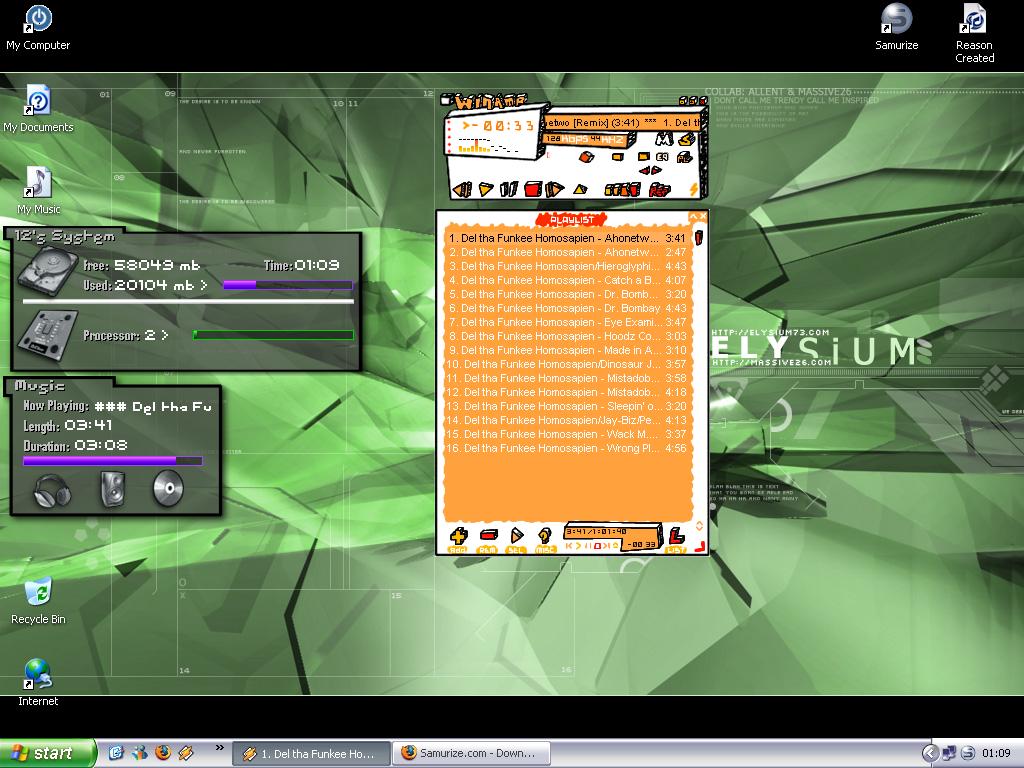1024x768 pixels.
Task: Click the Winamp lightning bolt icon
Action: coord(694,189)
